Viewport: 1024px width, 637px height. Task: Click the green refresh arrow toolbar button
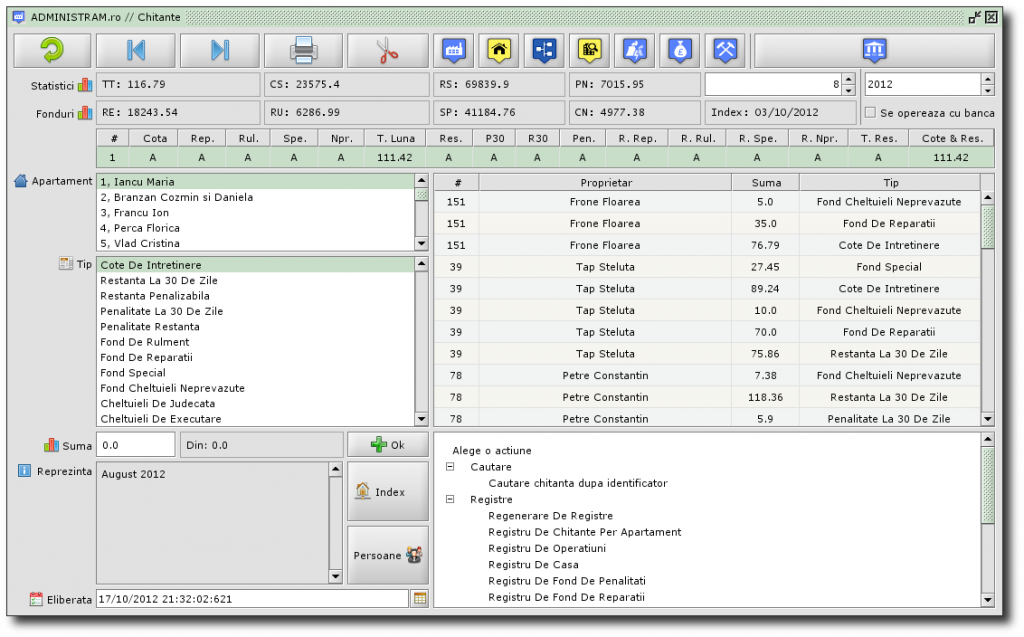click(x=52, y=50)
